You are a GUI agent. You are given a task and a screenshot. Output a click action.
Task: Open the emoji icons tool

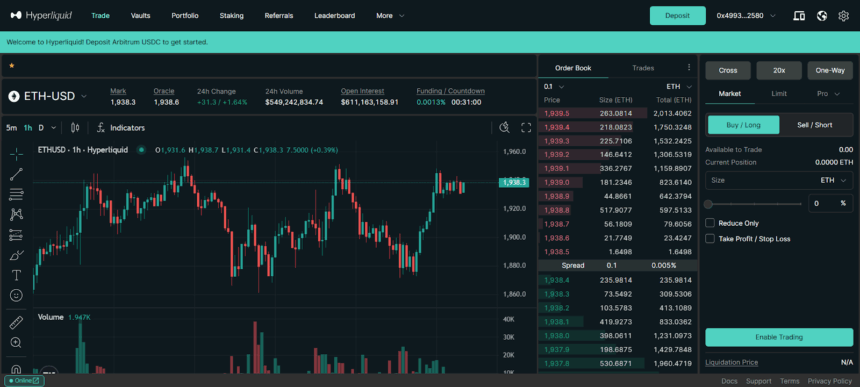16,295
